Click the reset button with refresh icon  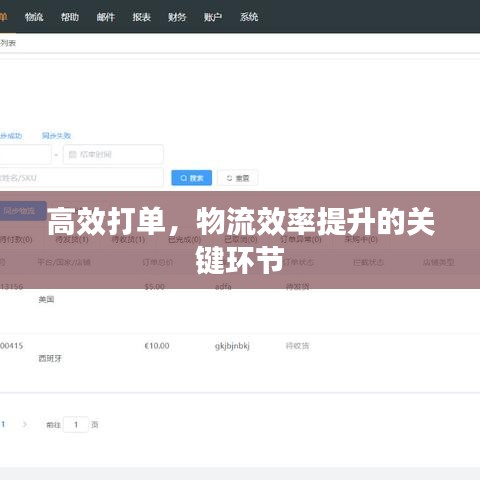238,178
